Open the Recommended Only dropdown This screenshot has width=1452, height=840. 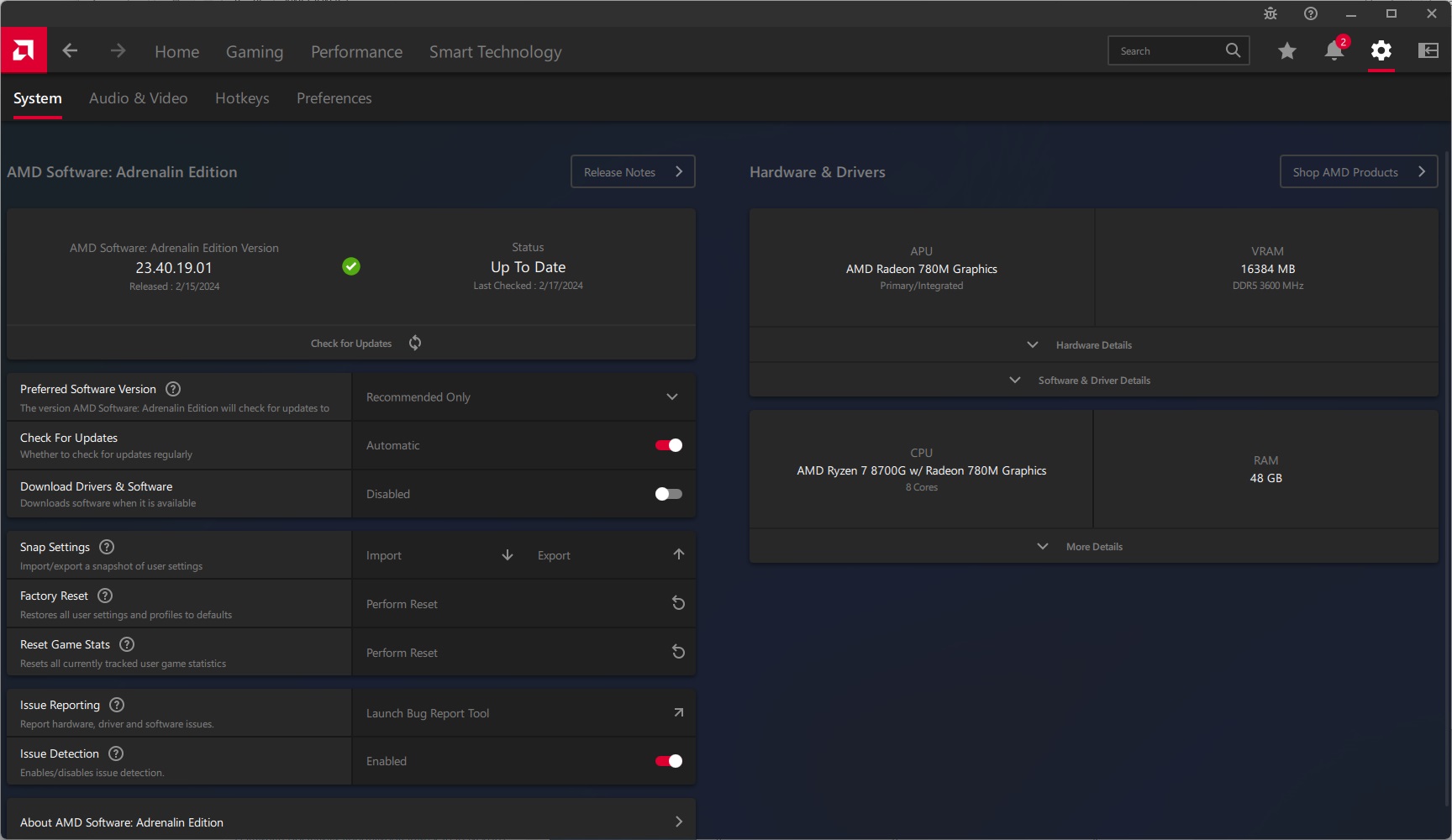pos(523,396)
